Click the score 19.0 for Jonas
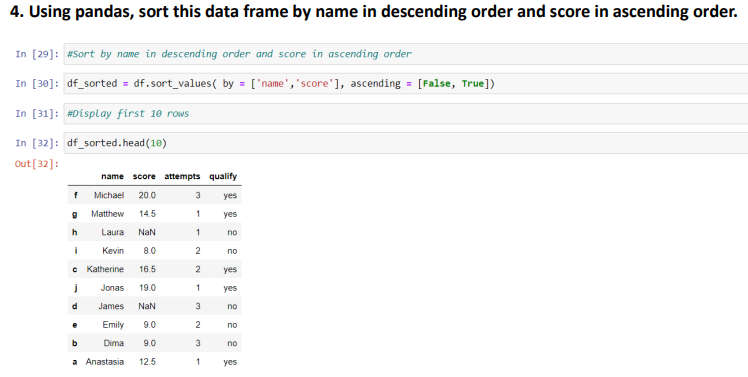Screen dimensions: 748x377 pyautogui.click(x=147, y=288)
